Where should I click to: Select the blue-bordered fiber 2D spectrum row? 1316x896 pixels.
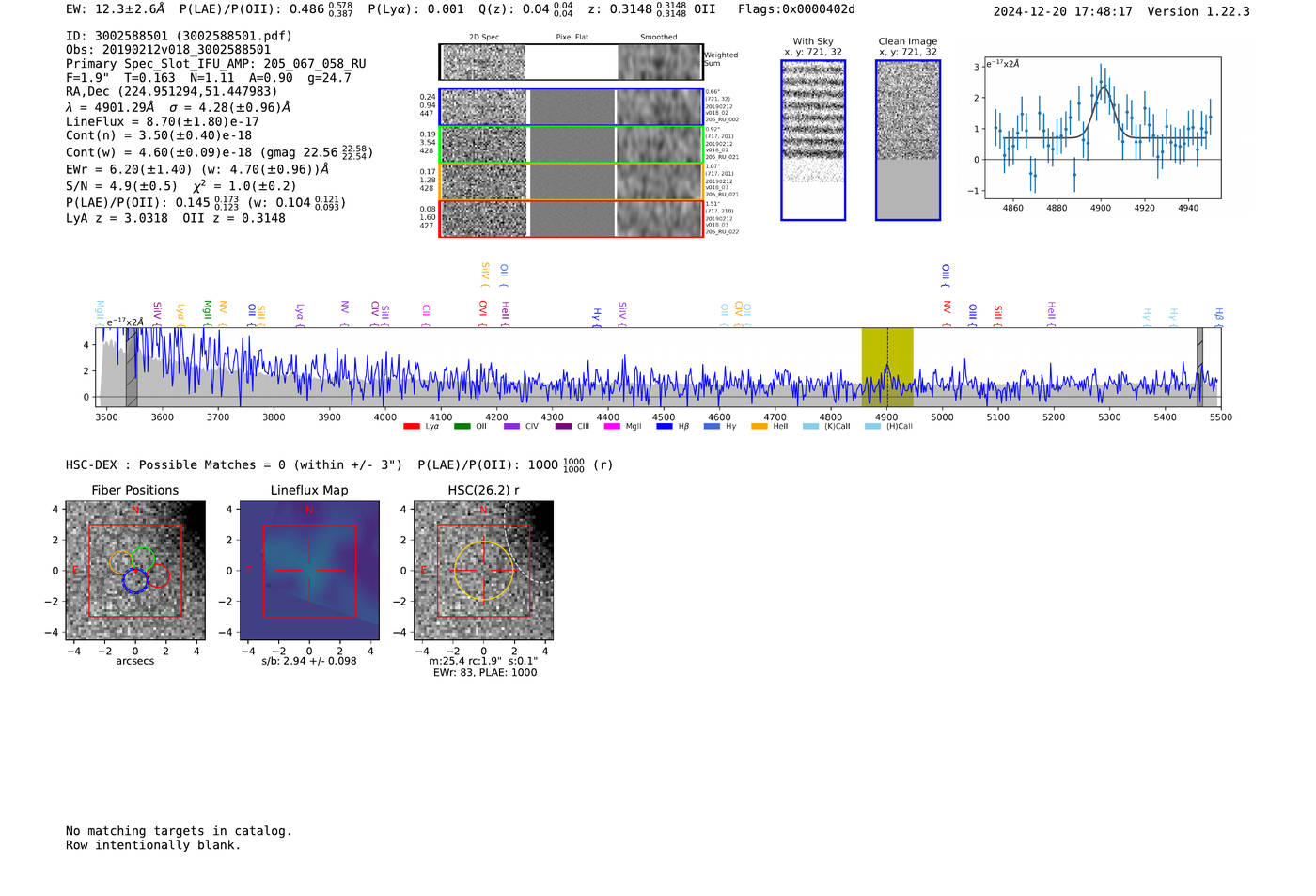tap(571, 107)
